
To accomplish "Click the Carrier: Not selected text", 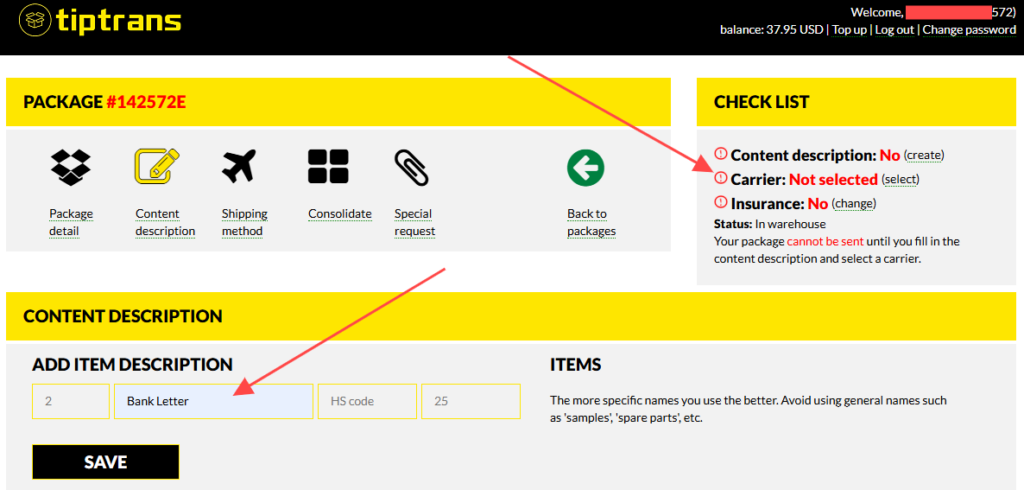I will point(804,179).
